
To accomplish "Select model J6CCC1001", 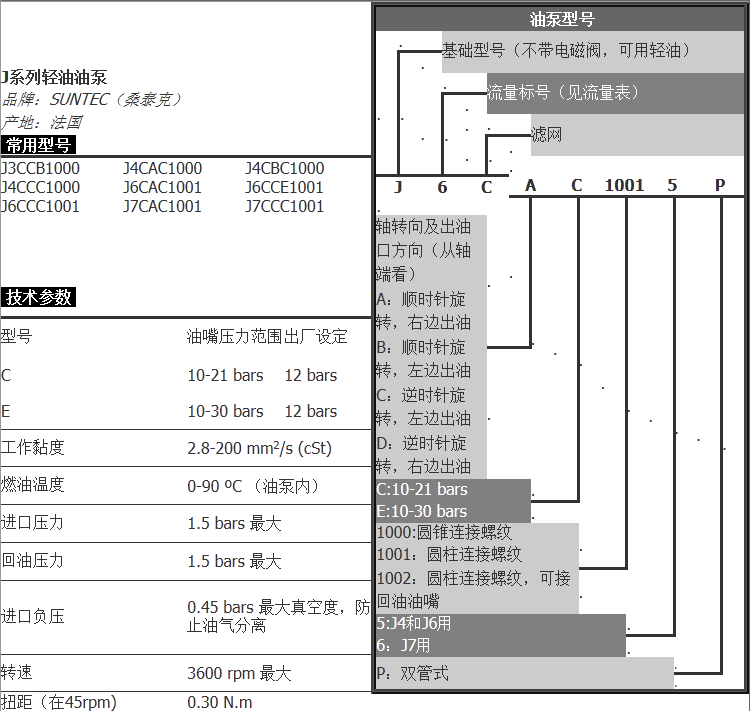I will [40, 206].
